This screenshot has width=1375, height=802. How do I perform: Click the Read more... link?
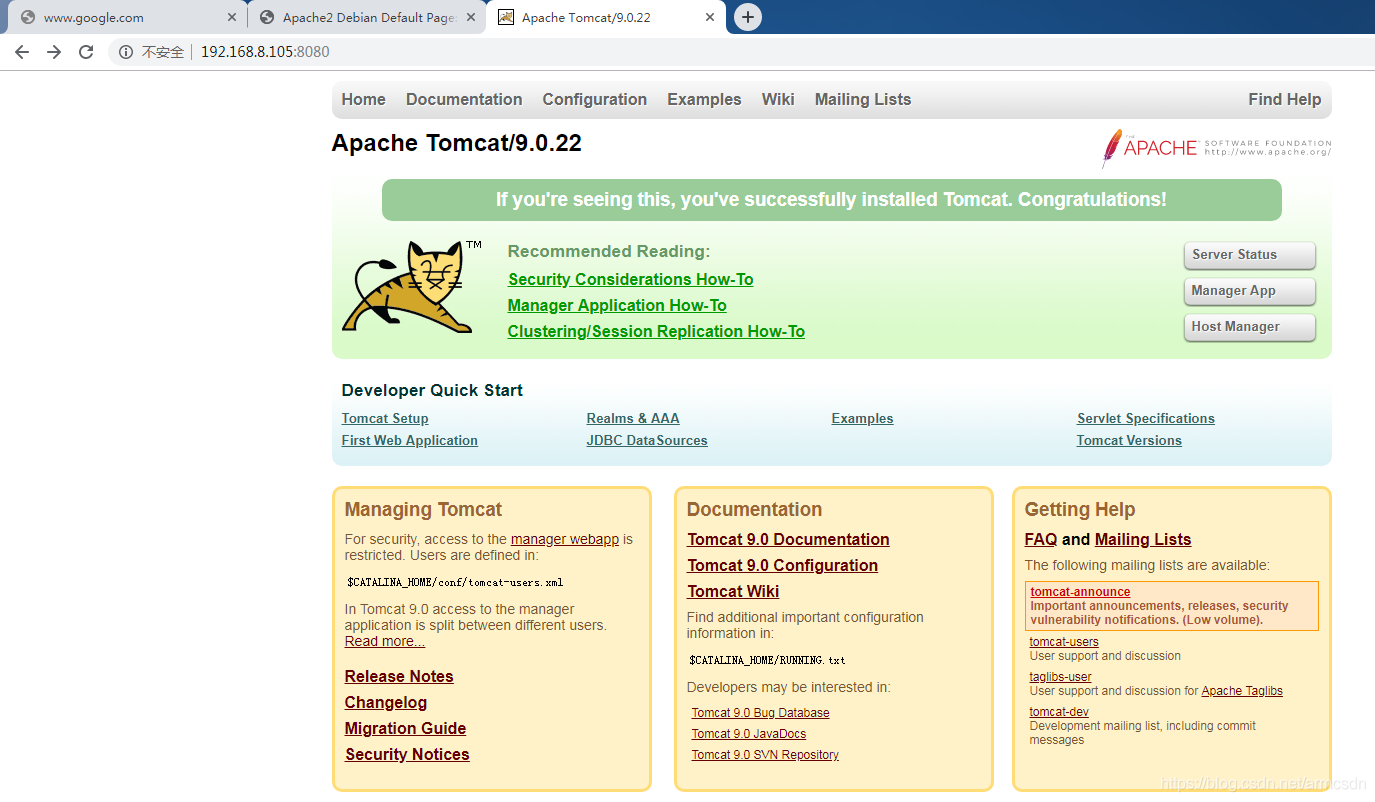(385, 641)
